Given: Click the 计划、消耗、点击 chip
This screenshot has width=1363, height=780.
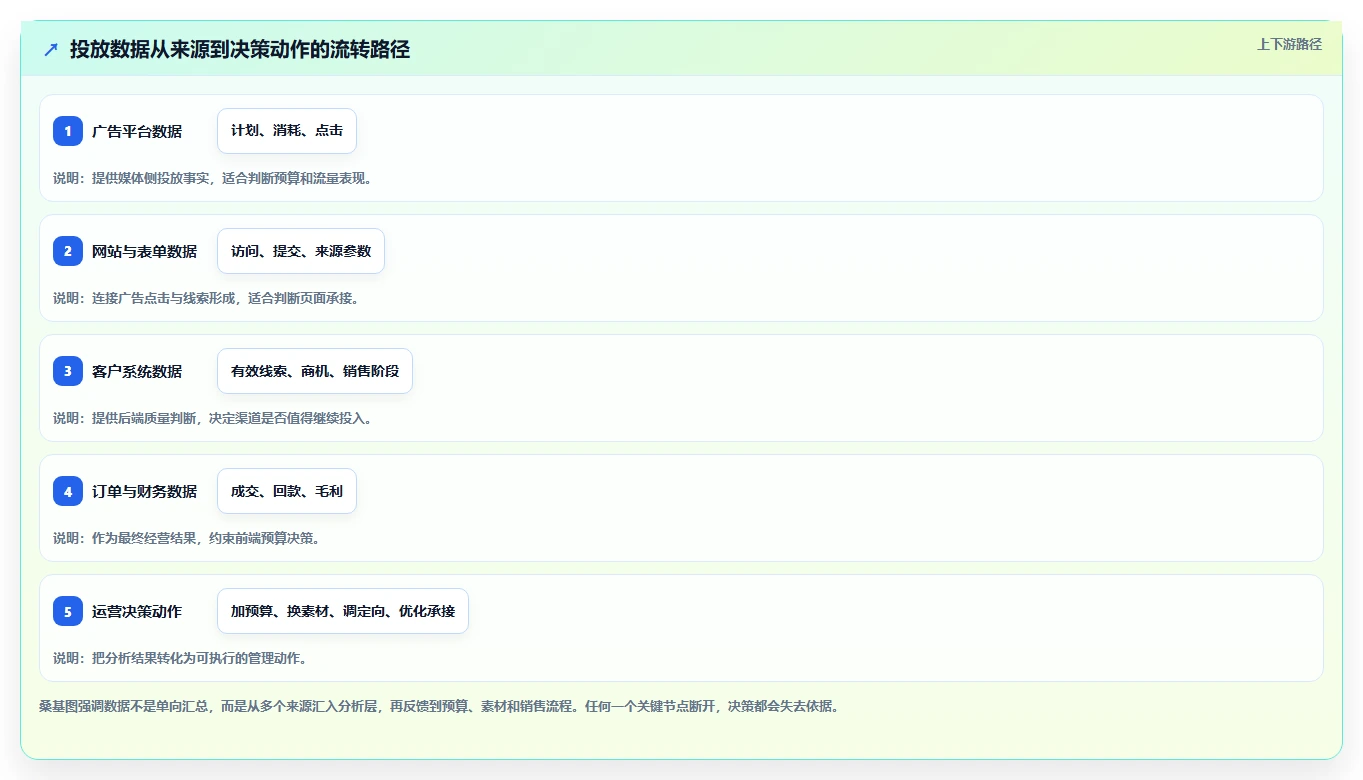Looking at the screenshot, I should 287,131.
